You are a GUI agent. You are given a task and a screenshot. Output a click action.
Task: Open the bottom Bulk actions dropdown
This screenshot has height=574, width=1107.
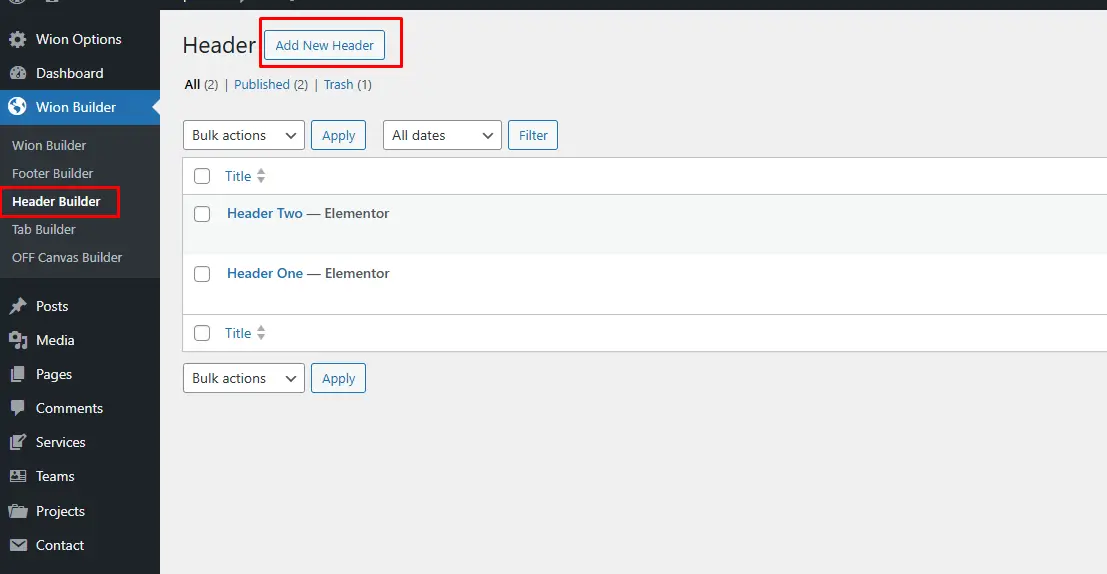tap(244, 378)
